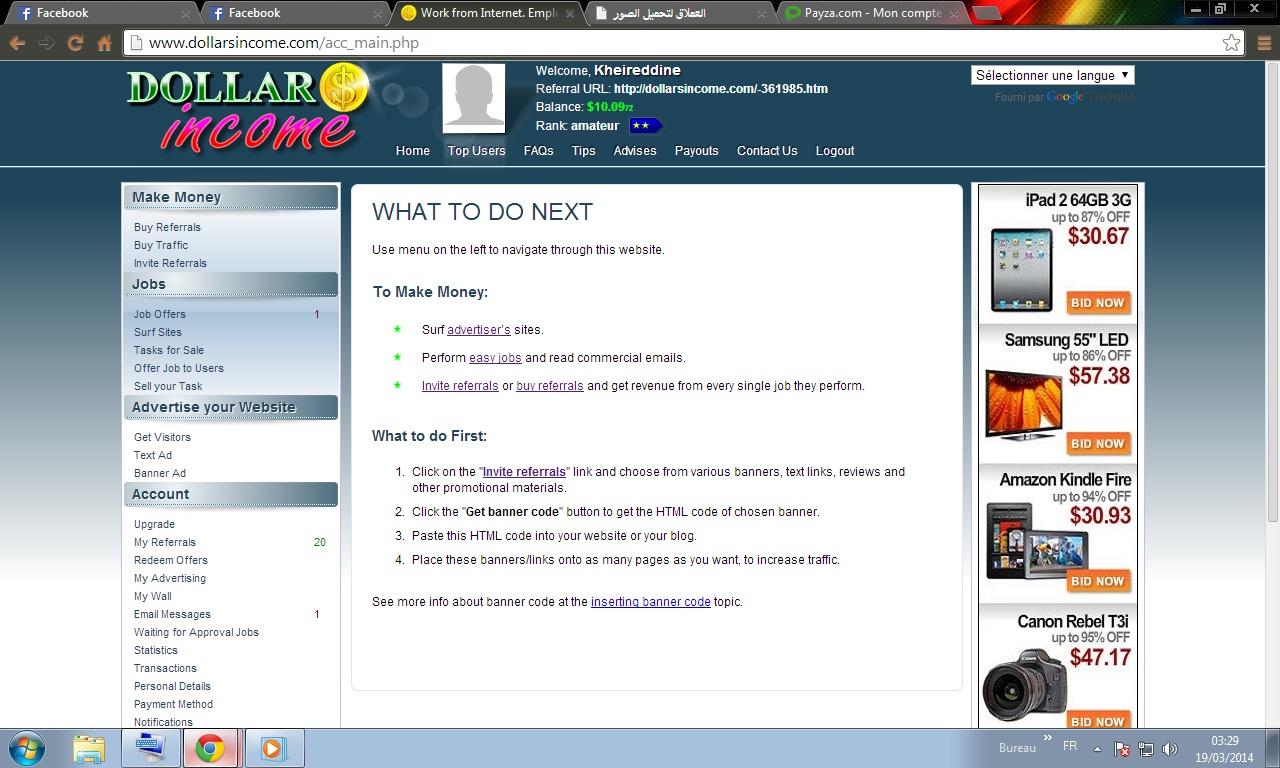Go to Top Users in the menu

click(x=477, y=151)
